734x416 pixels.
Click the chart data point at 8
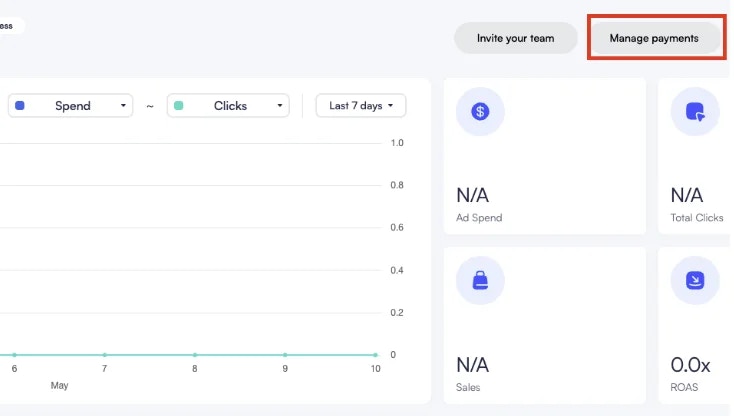click(x=195, y=355)
